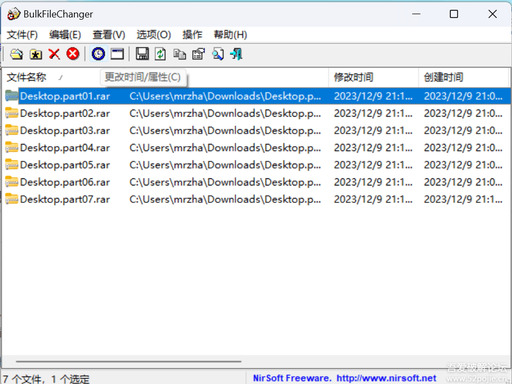The width and height of the screenshot is (512, 384).
Task: Click the red X remove selected files icon
Action: coord(54,54)
